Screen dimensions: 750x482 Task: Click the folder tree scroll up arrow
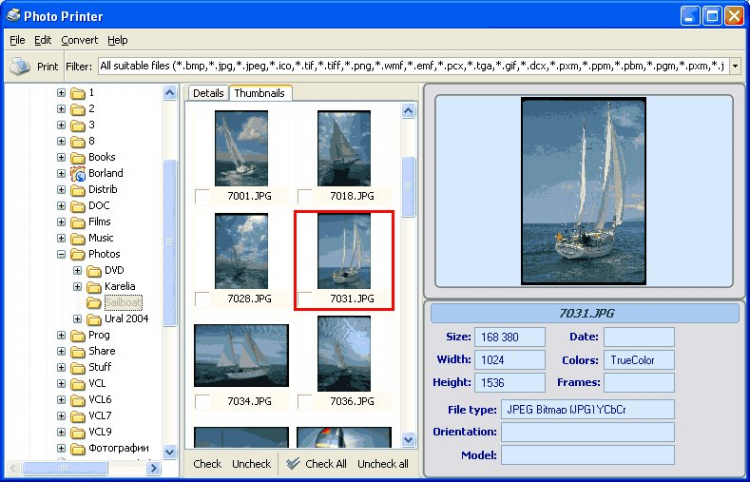170,92
